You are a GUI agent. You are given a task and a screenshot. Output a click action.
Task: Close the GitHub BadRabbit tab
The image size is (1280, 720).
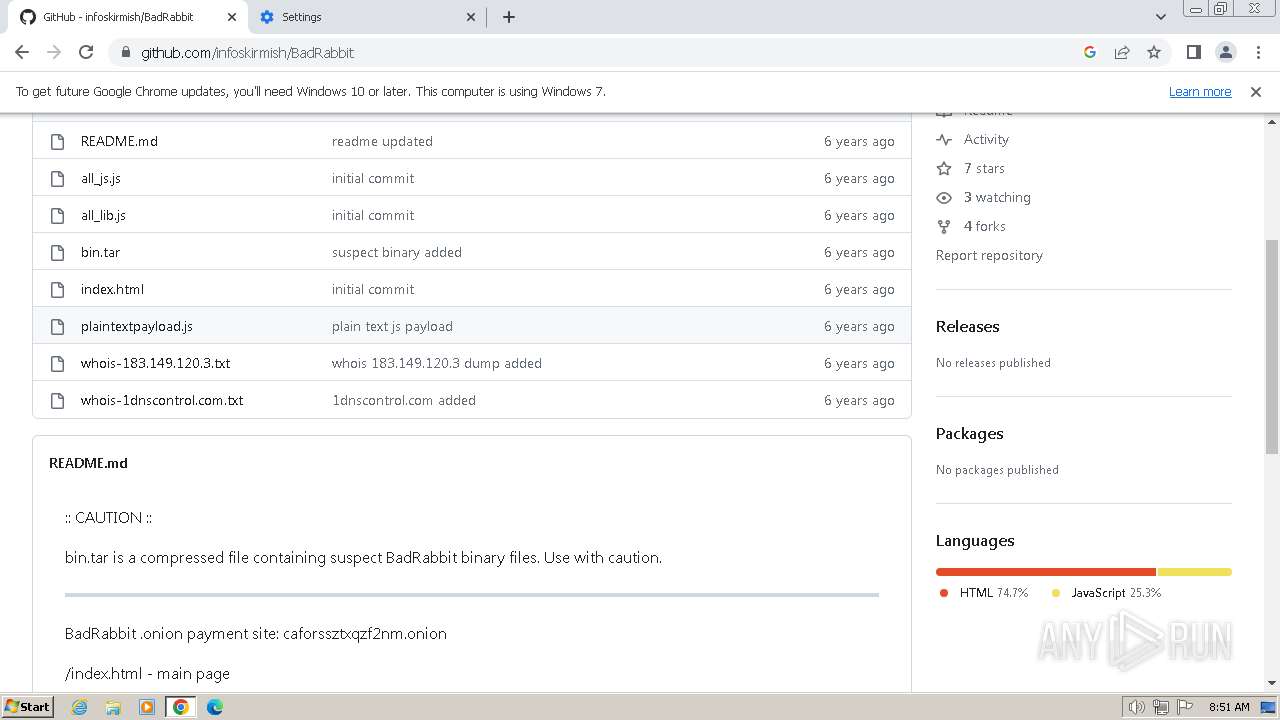(x=231, y=17)
